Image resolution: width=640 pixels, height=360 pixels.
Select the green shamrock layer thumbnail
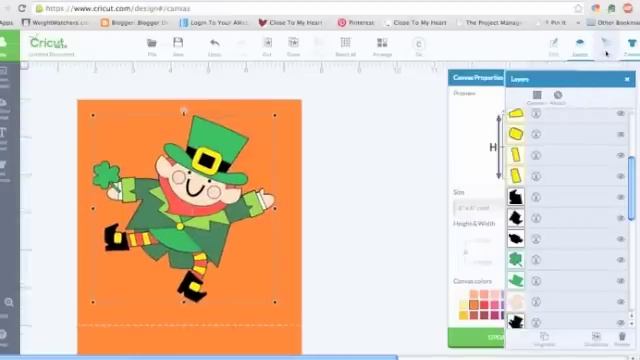pos(516,260)
